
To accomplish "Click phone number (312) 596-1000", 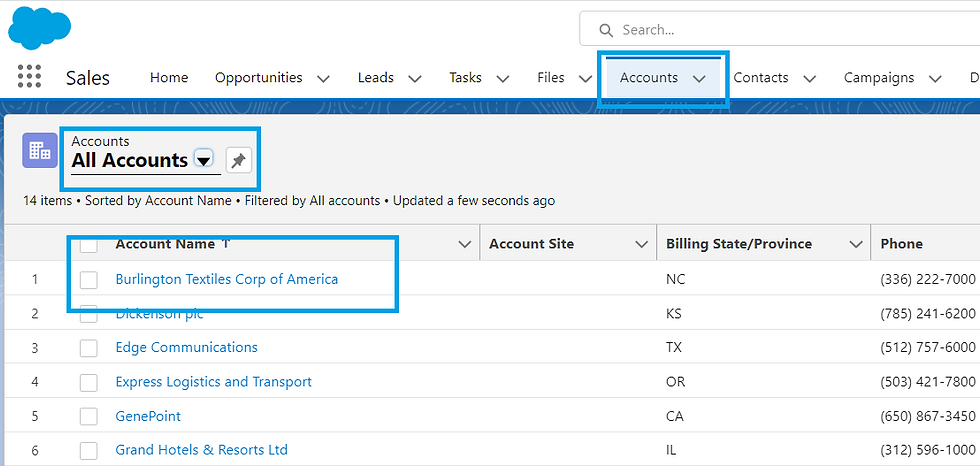I will click(928, 450).
